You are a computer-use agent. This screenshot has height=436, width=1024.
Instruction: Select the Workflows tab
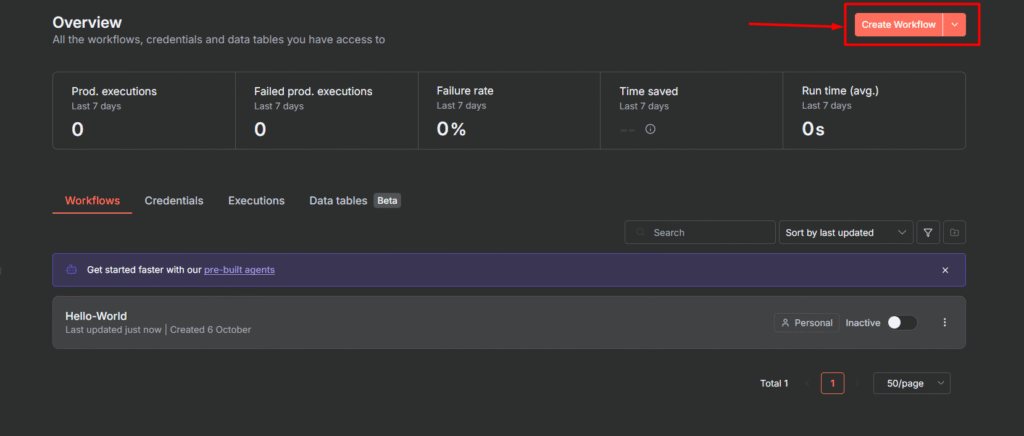pyautogui.click(x=92, y=201)
